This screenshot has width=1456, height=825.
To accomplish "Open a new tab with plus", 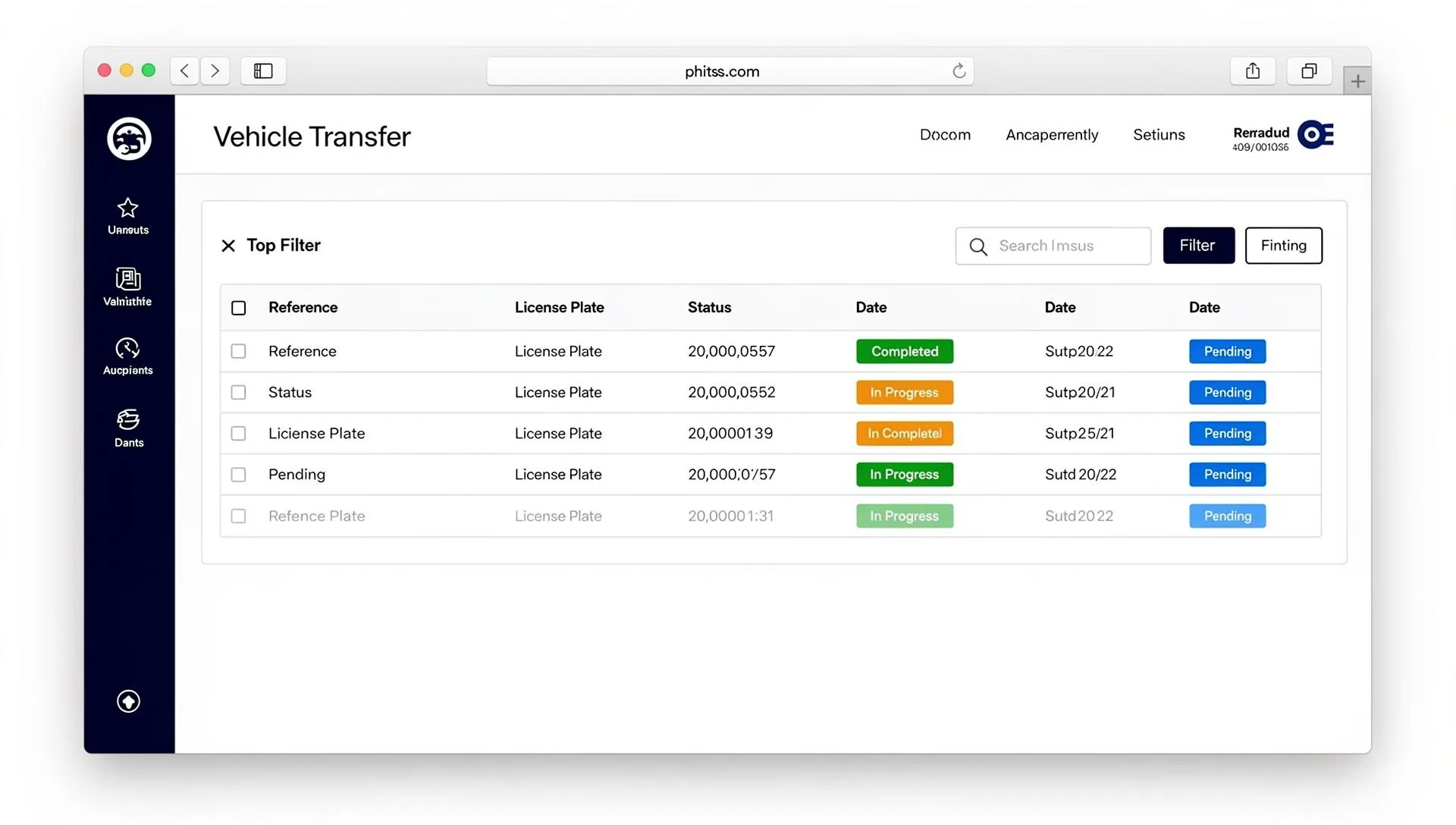I will tap(1357, 81).
